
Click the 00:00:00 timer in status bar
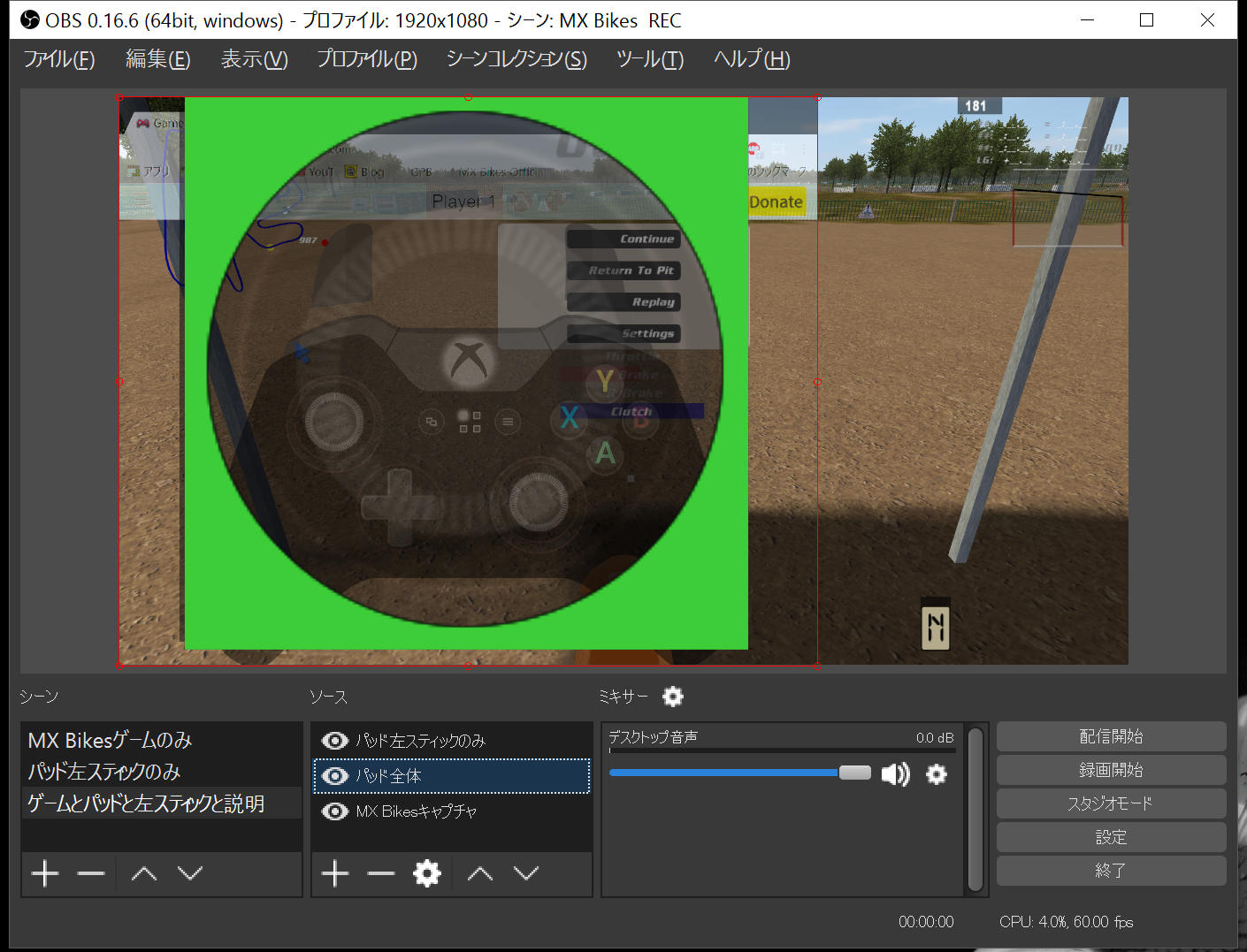[926, 922]
